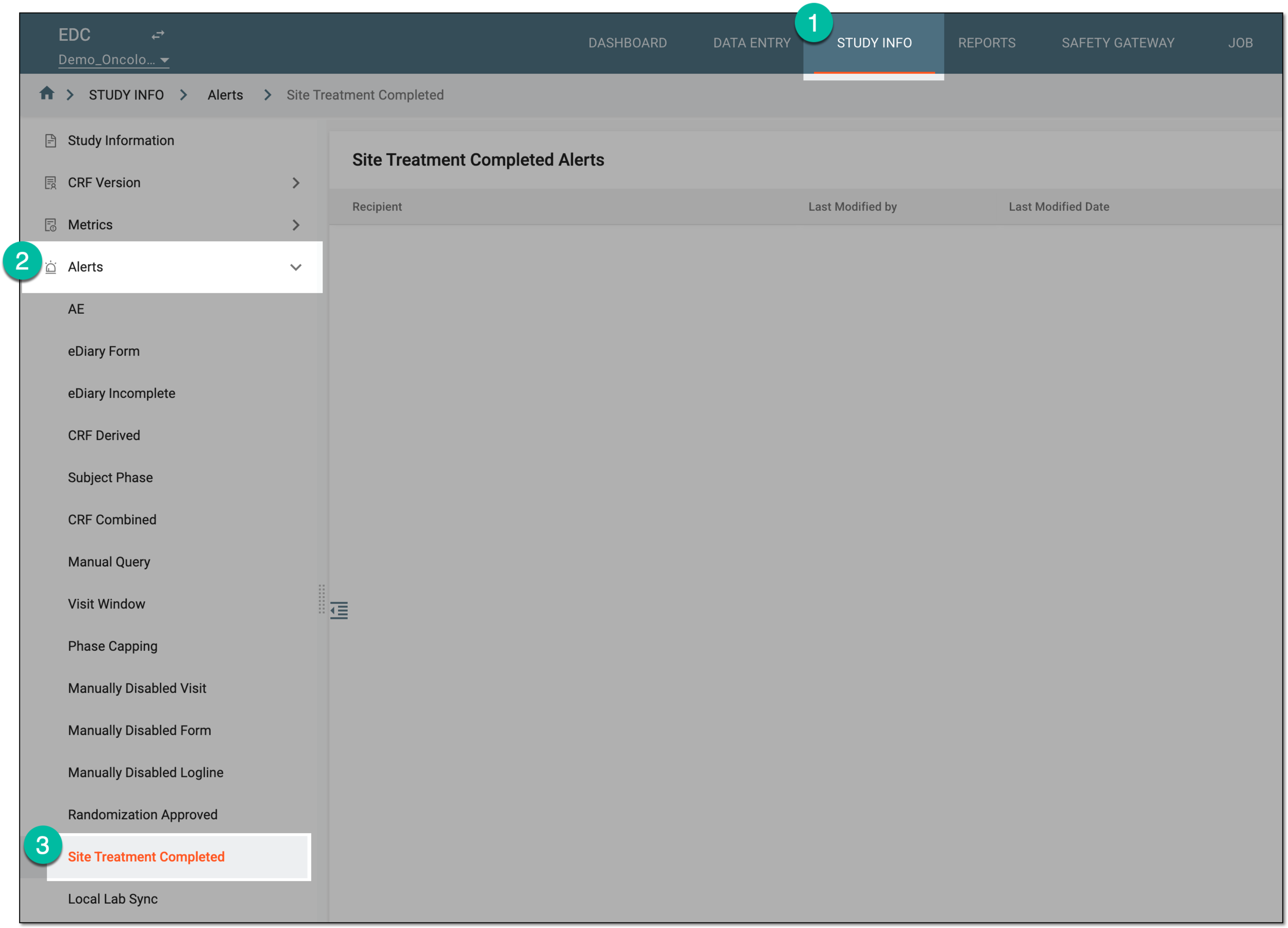1288x928 pixels.
Task: Click the EDC application title
Action: coord(74,35)
